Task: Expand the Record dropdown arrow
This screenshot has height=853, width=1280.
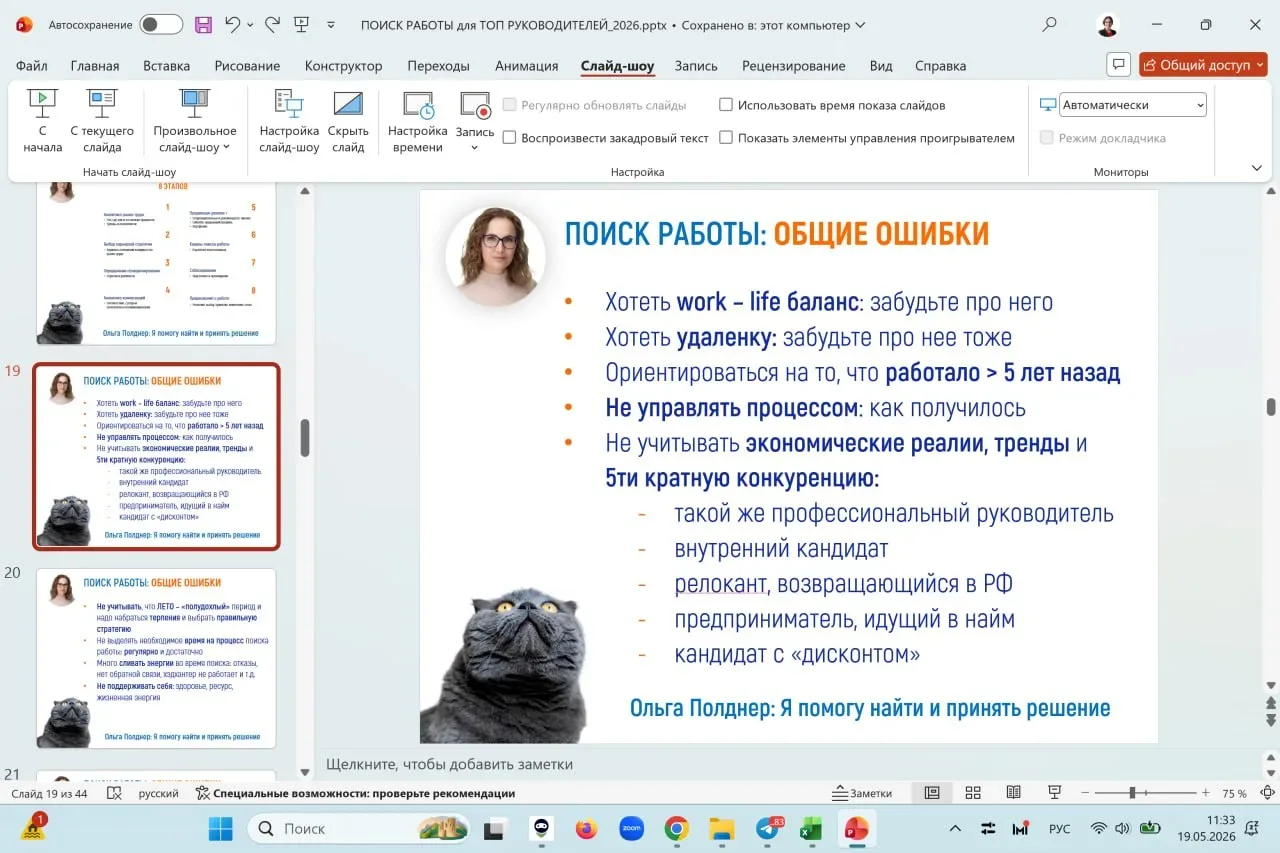Action: tap(475, 148)
